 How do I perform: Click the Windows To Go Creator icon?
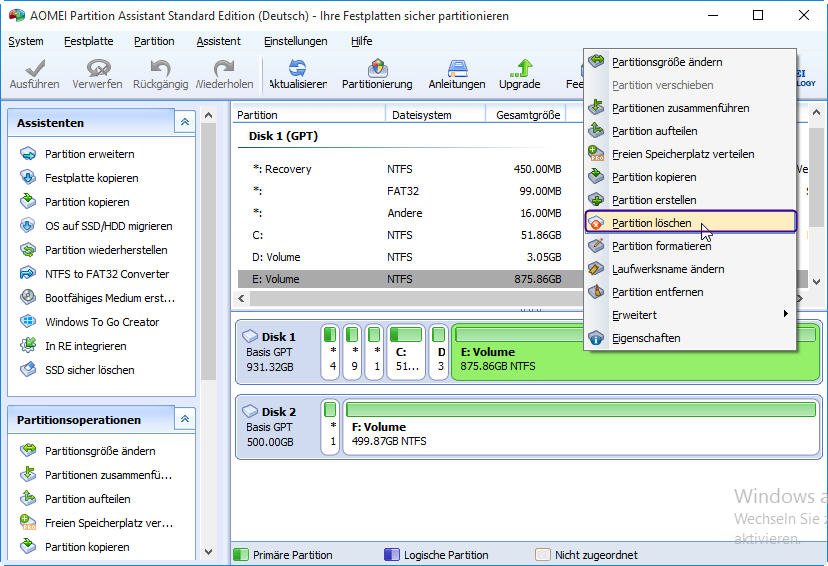point(28,322)
